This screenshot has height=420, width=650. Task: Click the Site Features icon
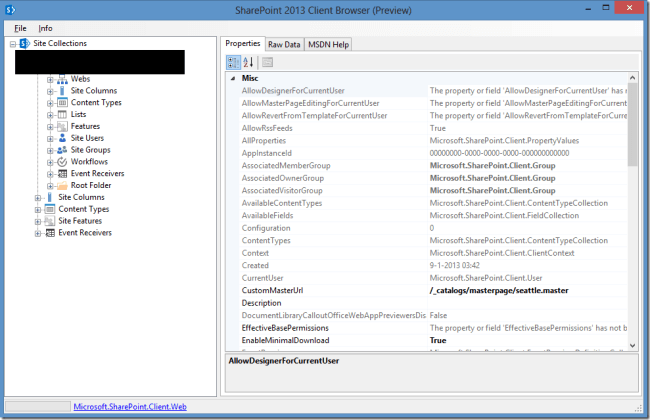[50, 221]
